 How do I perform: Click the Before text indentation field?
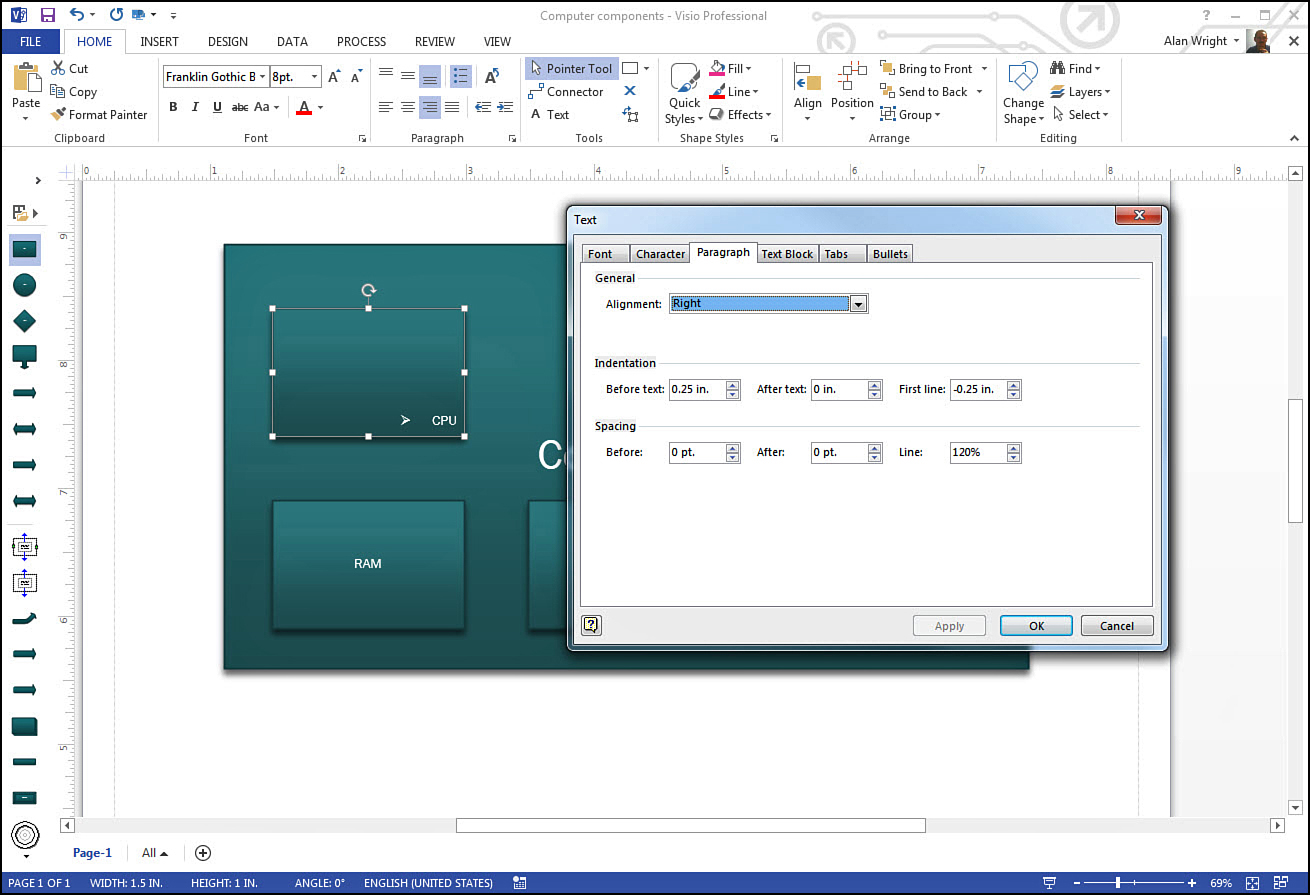tap(697, 389)
